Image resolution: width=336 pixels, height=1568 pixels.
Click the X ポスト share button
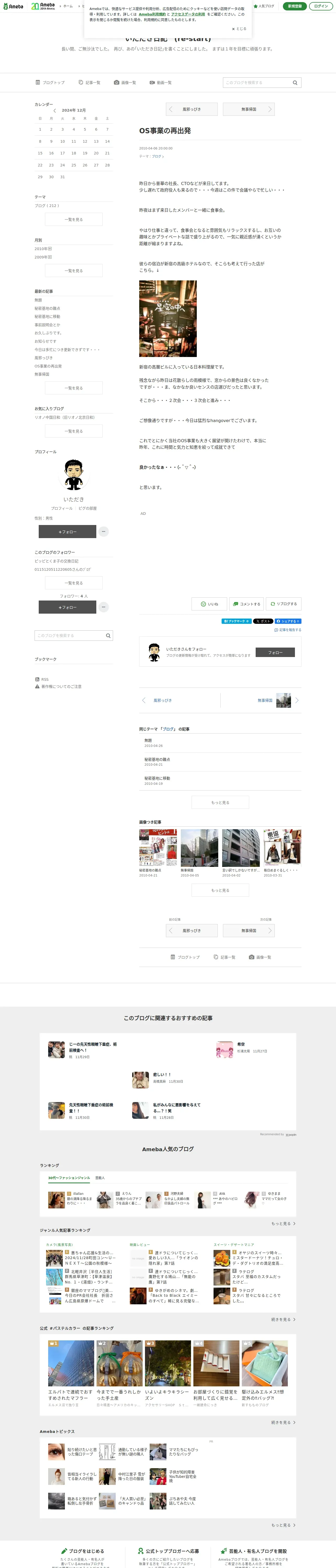click(264, 621)
